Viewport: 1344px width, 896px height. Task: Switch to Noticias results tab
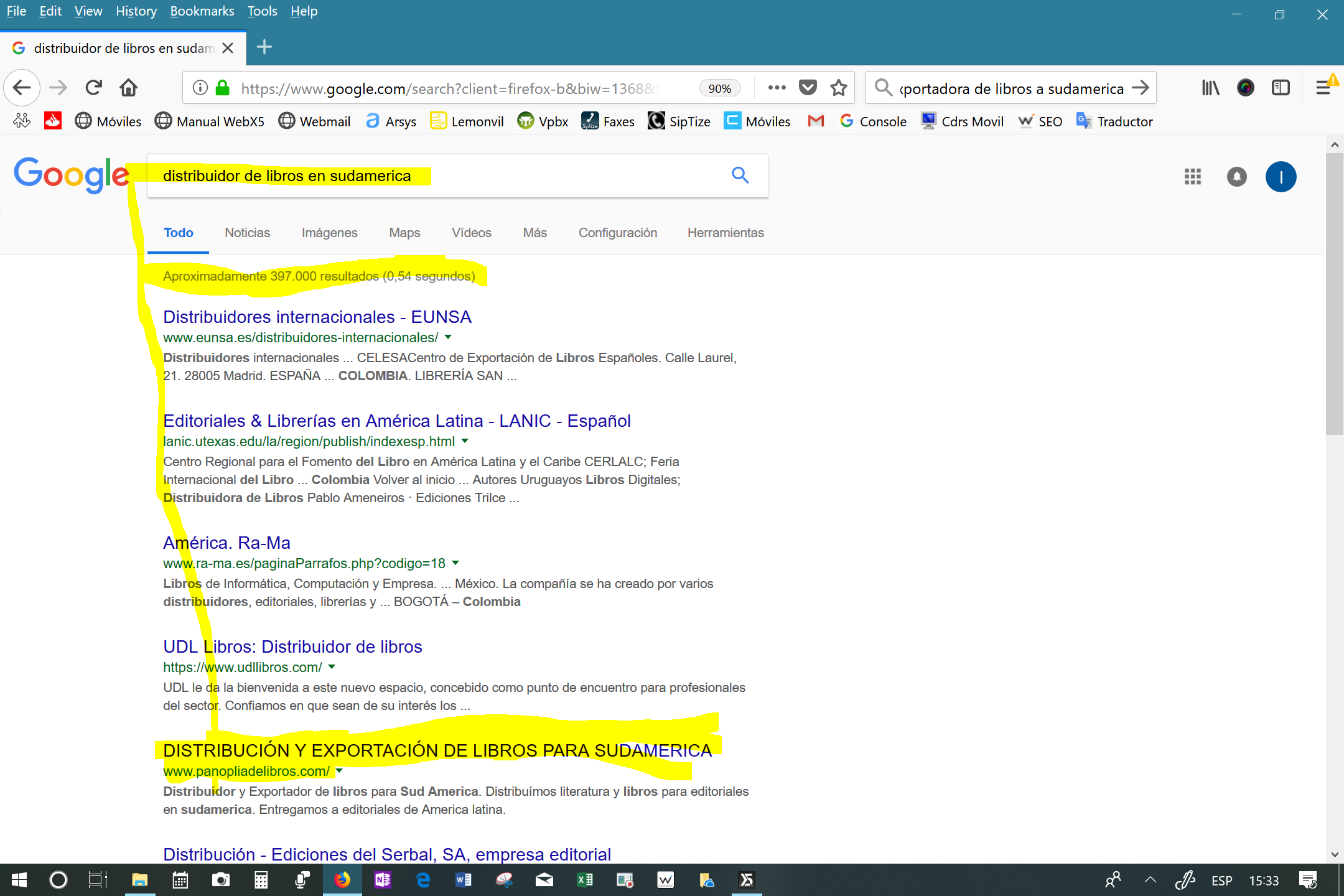(247, 233)
